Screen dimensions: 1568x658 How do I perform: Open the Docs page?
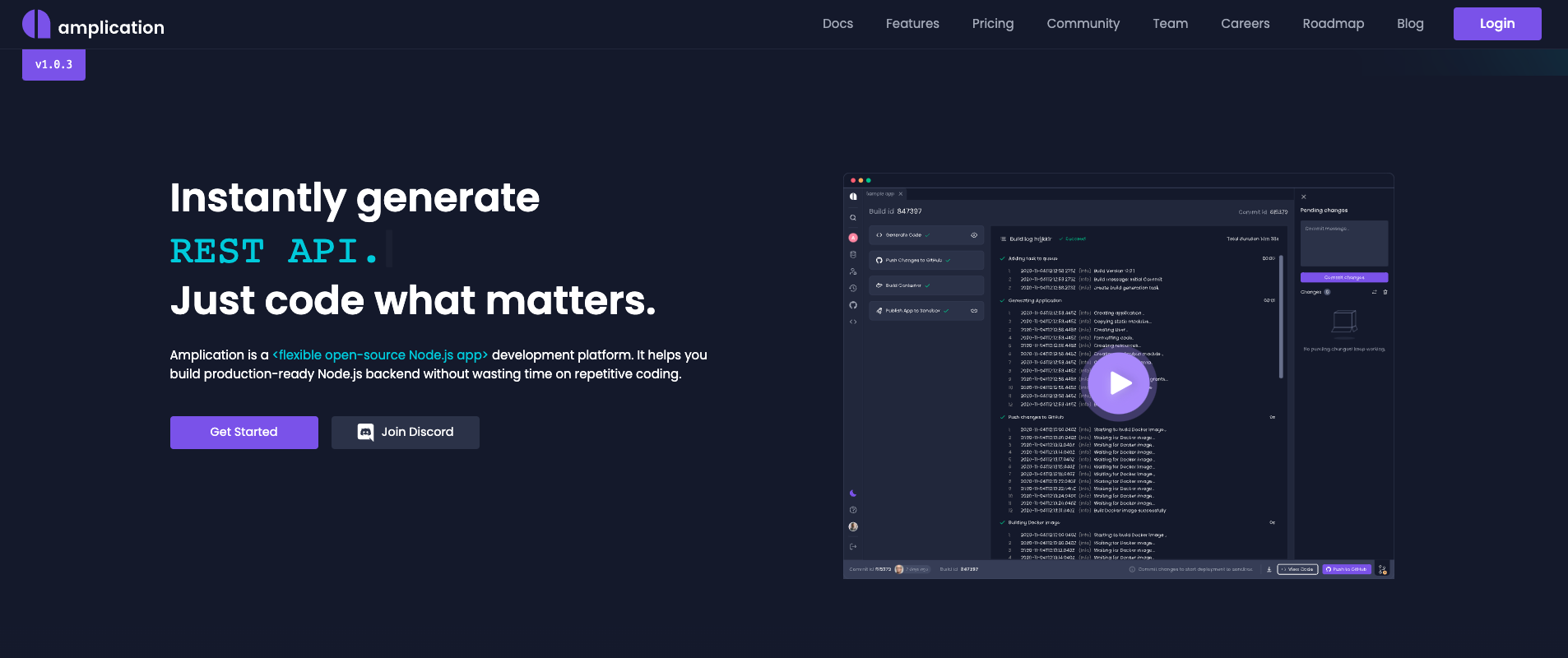(837, 24)
